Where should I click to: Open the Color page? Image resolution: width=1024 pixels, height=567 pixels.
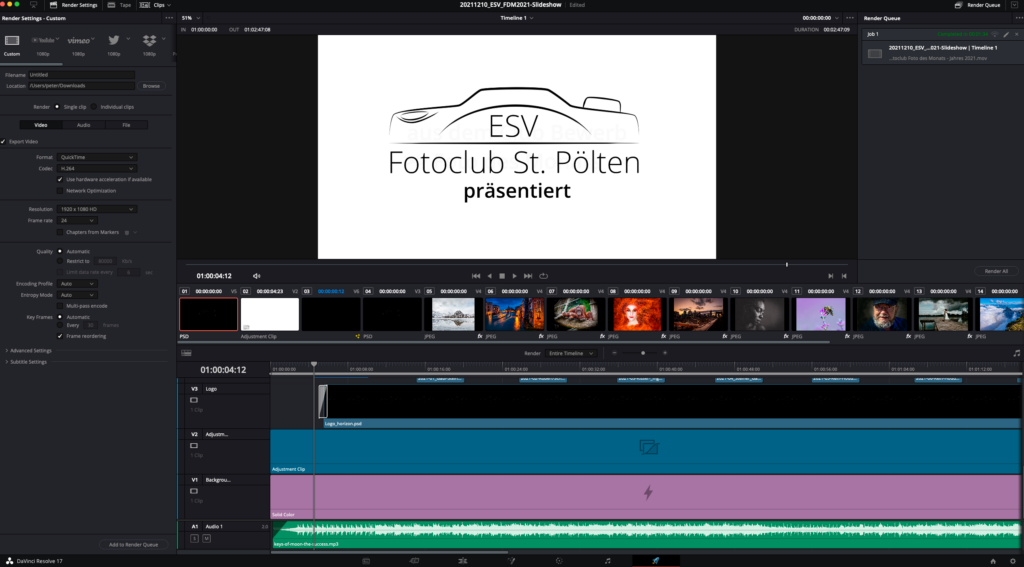click(559, 560)
